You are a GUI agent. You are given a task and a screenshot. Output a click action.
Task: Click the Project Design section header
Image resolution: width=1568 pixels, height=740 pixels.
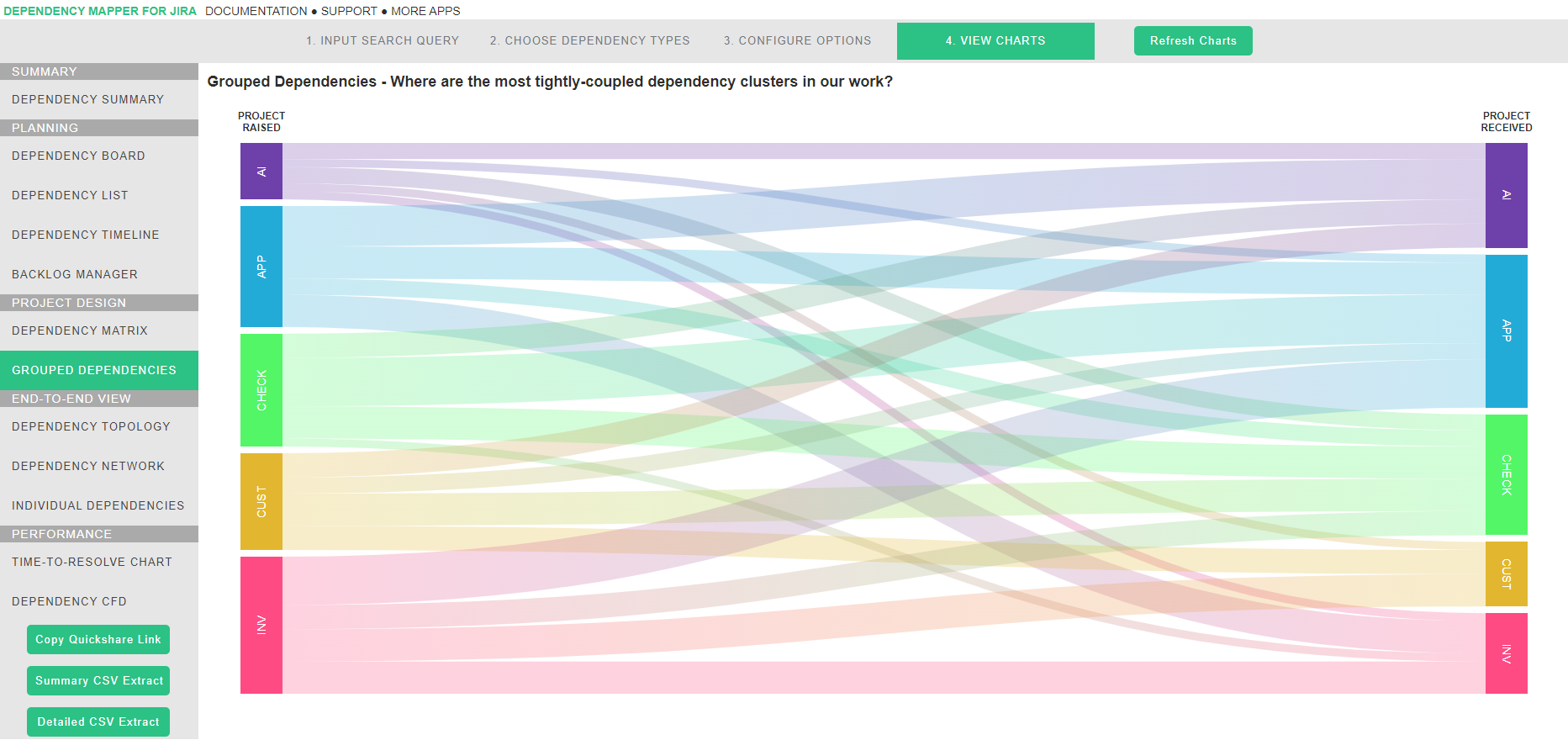[99, 303]
